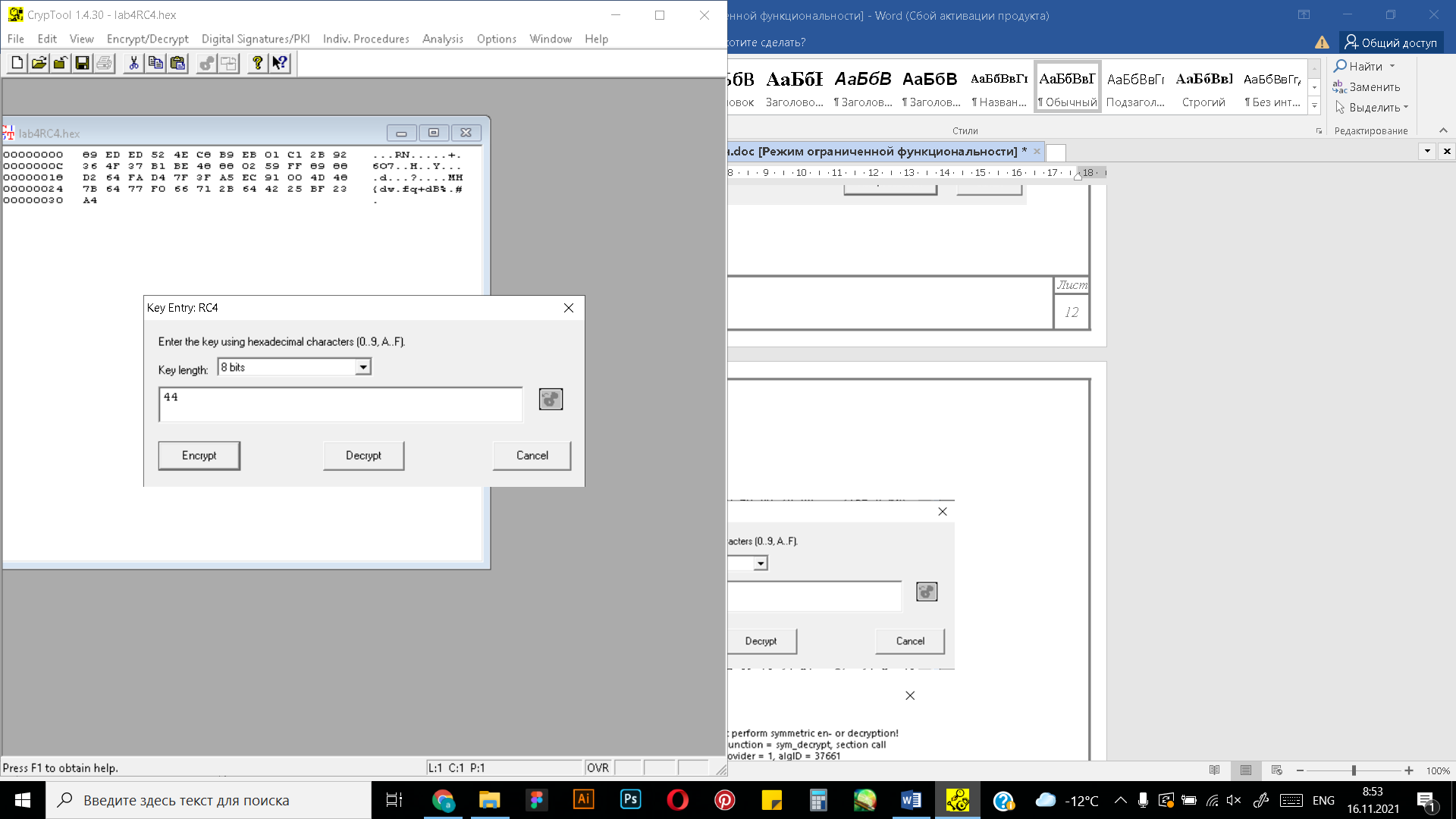Switch to Word via taskbar icon
The height and width of the screenshot is (819, 1456).
click(x=912, y=800)
